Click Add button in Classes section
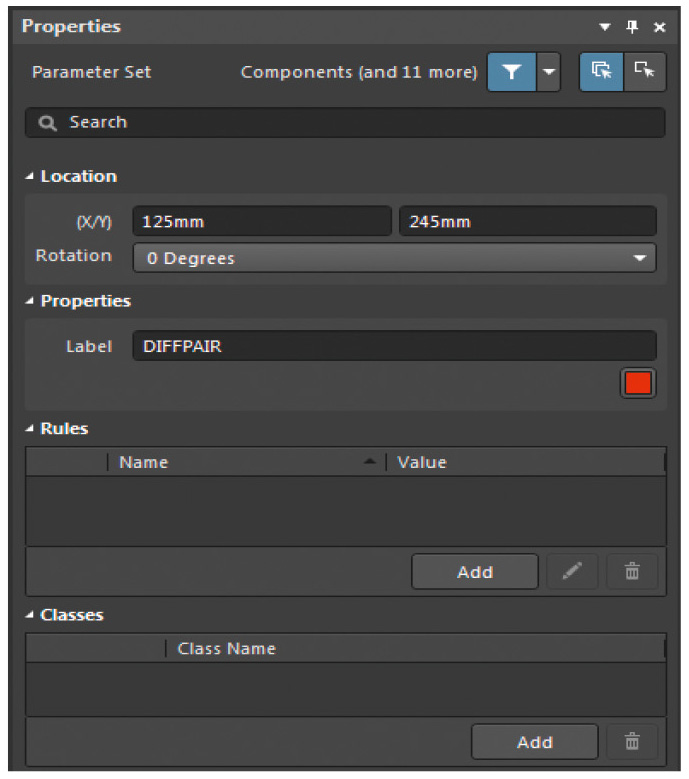The height and width of the screenshot is (779, 689). [534, 742]
